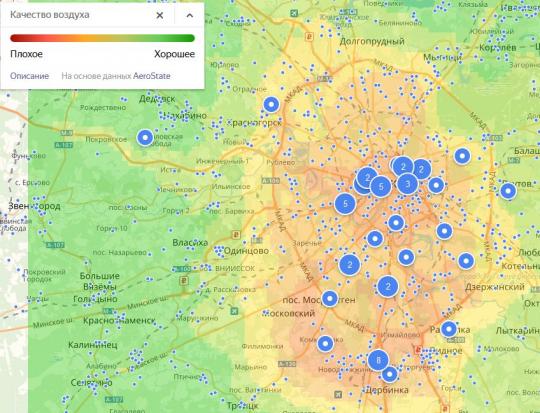Click the parking icon near Одинцово
This screenshot has width=540, height=413.
click(x=236, y=235)
